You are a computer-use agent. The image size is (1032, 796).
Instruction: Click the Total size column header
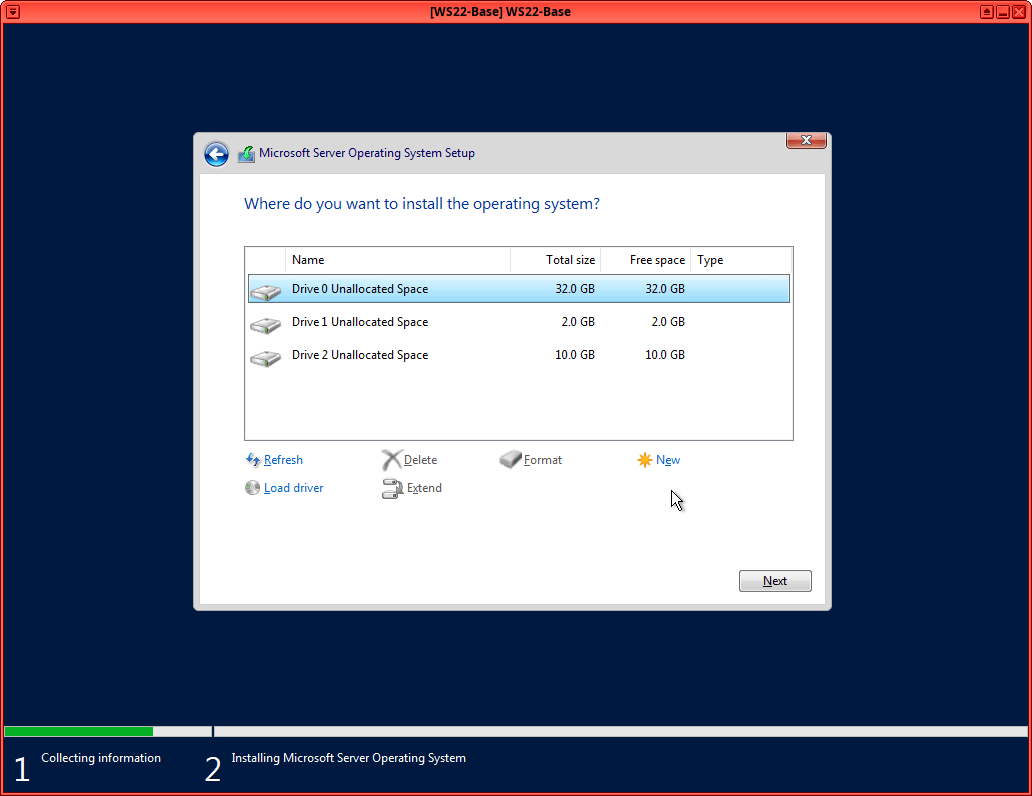coord(555,260)
